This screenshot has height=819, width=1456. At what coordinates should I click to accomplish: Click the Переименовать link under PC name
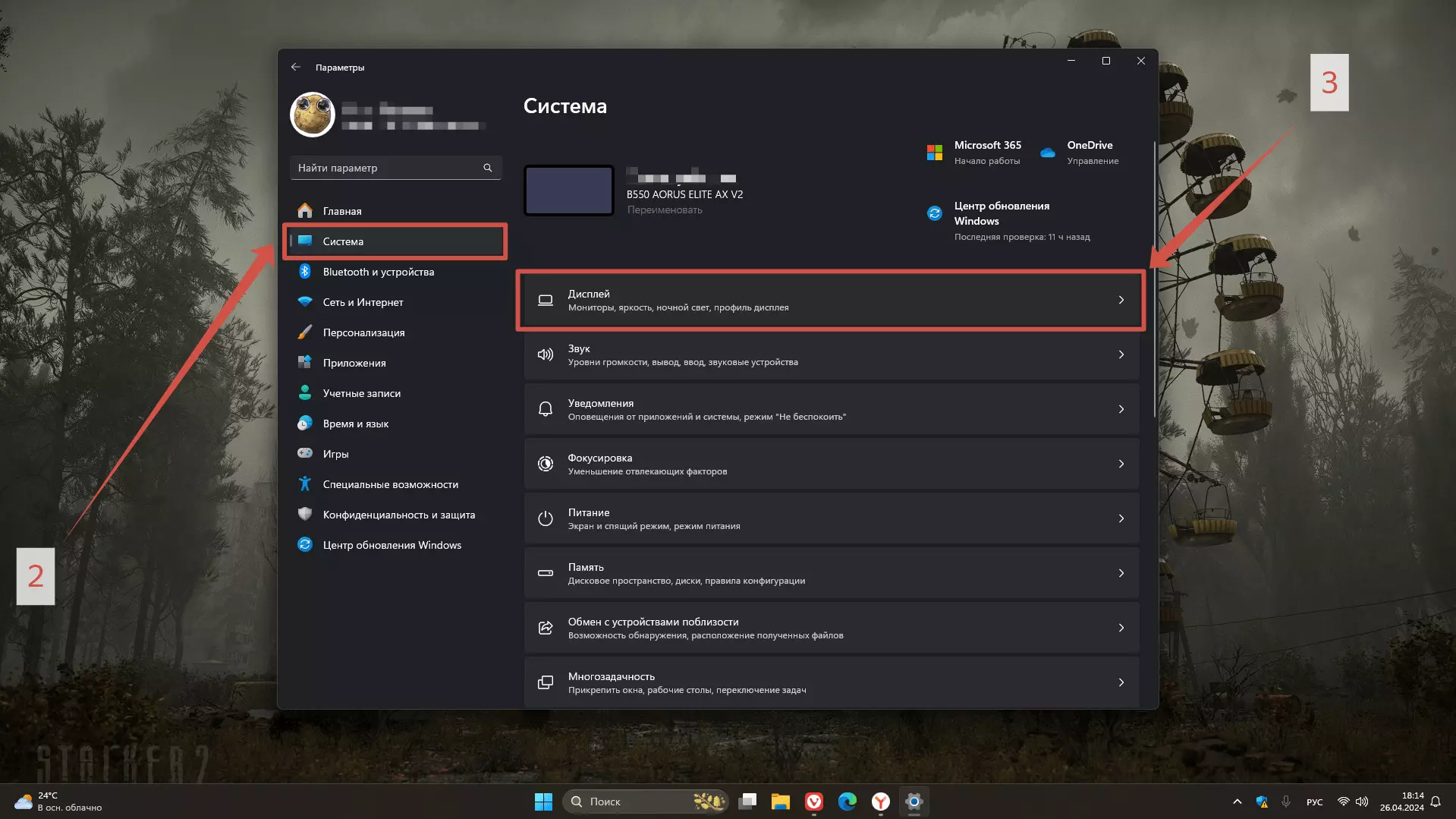[665, 210]
